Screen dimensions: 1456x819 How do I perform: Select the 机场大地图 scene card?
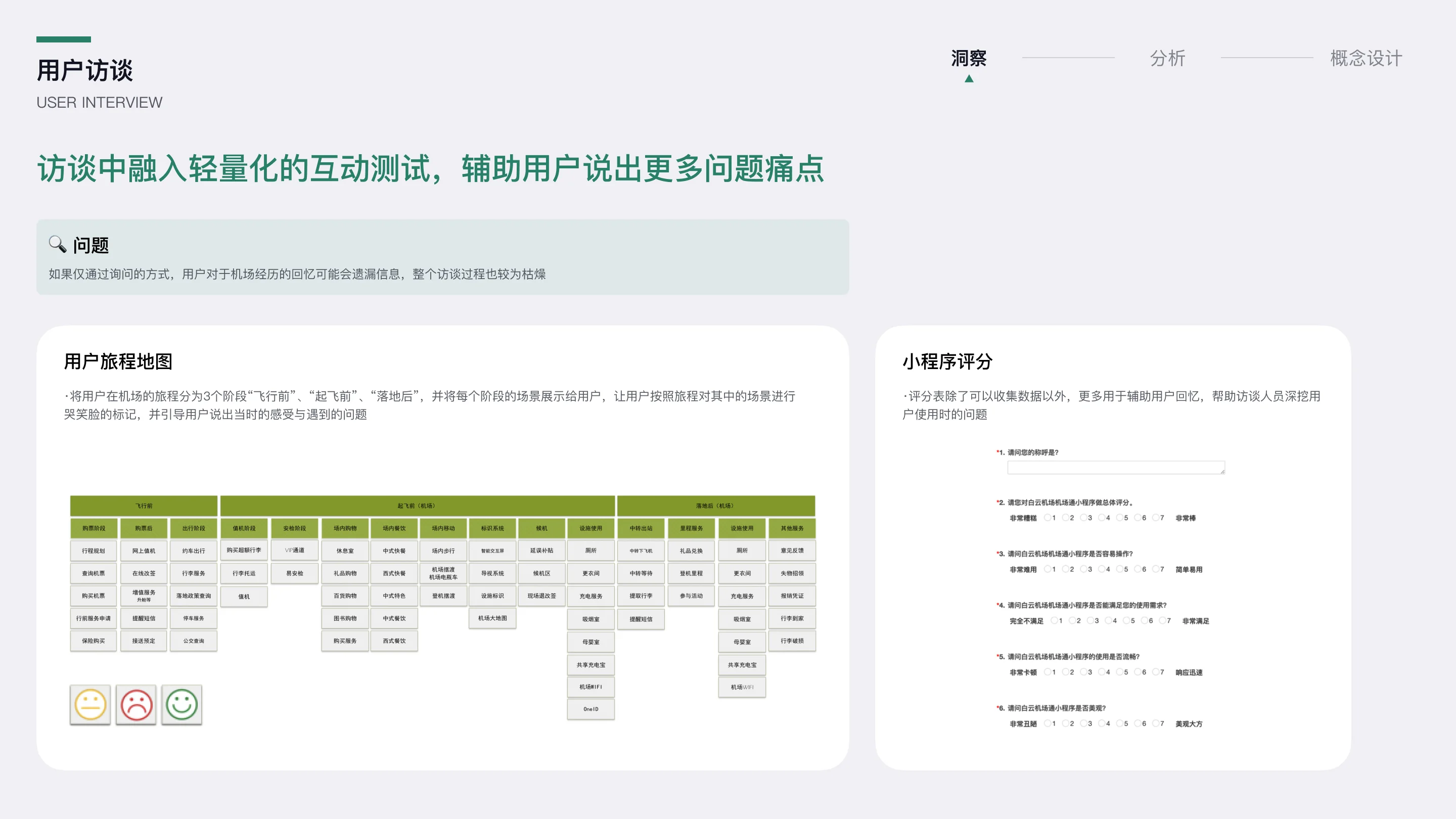point(492,618)
